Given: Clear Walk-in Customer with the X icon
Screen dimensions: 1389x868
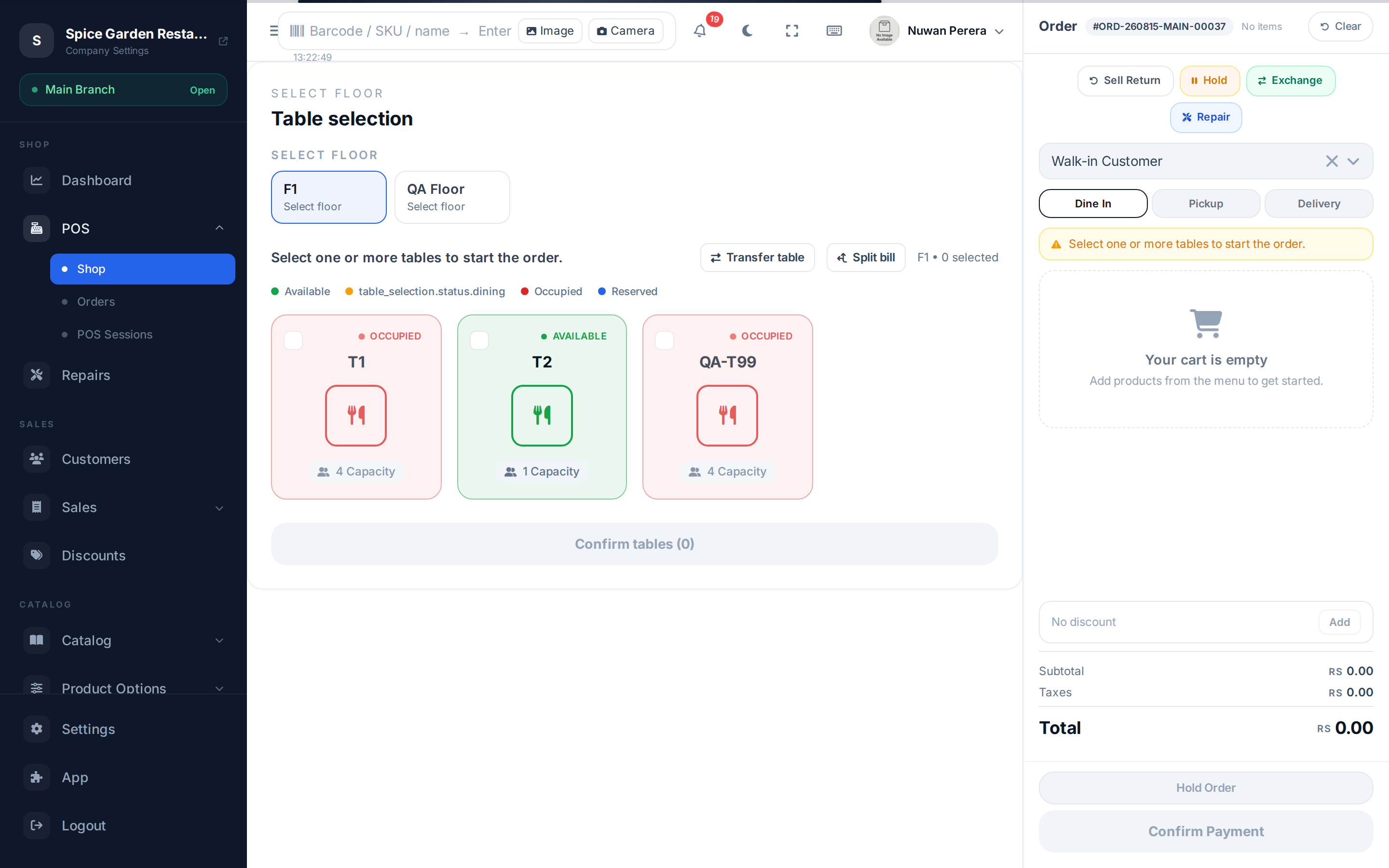Looking at the screenshot, I should pyautogui.click(x=1332, y=162).
